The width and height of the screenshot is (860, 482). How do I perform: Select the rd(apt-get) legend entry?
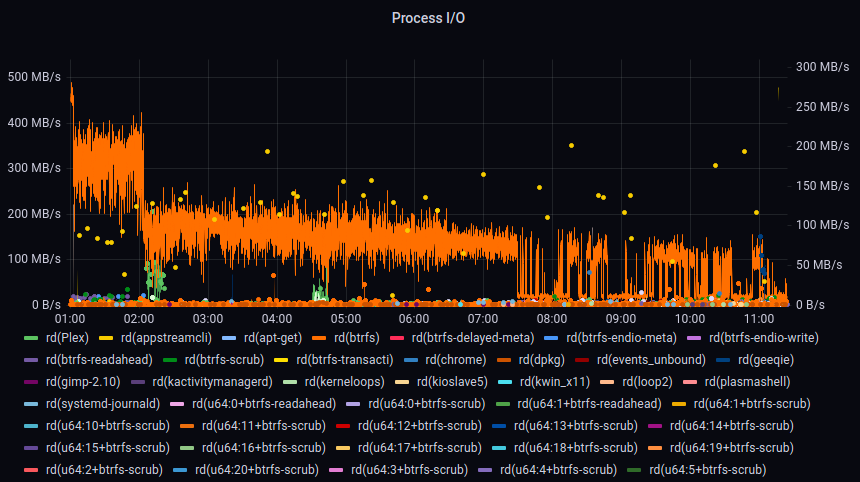click(x=266, y=337)
